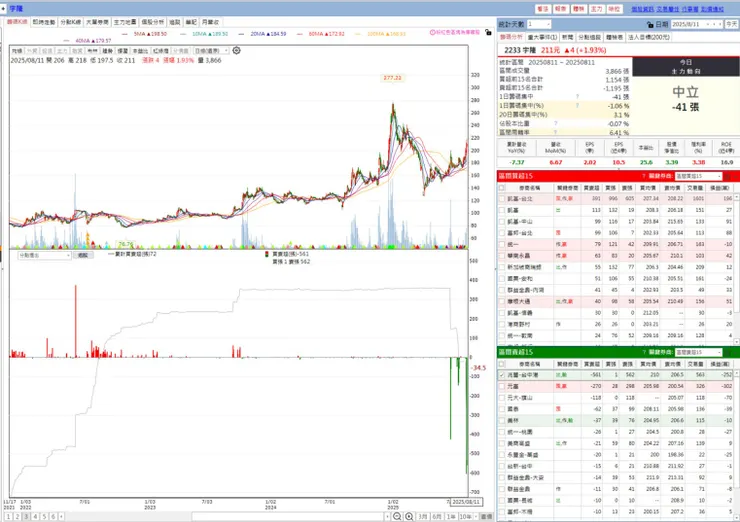Image resolution: width=740 pixels, height=522 pixels.
Task: Click horizontal chart scrollbar at bottom
Action: tap(288, 517)
